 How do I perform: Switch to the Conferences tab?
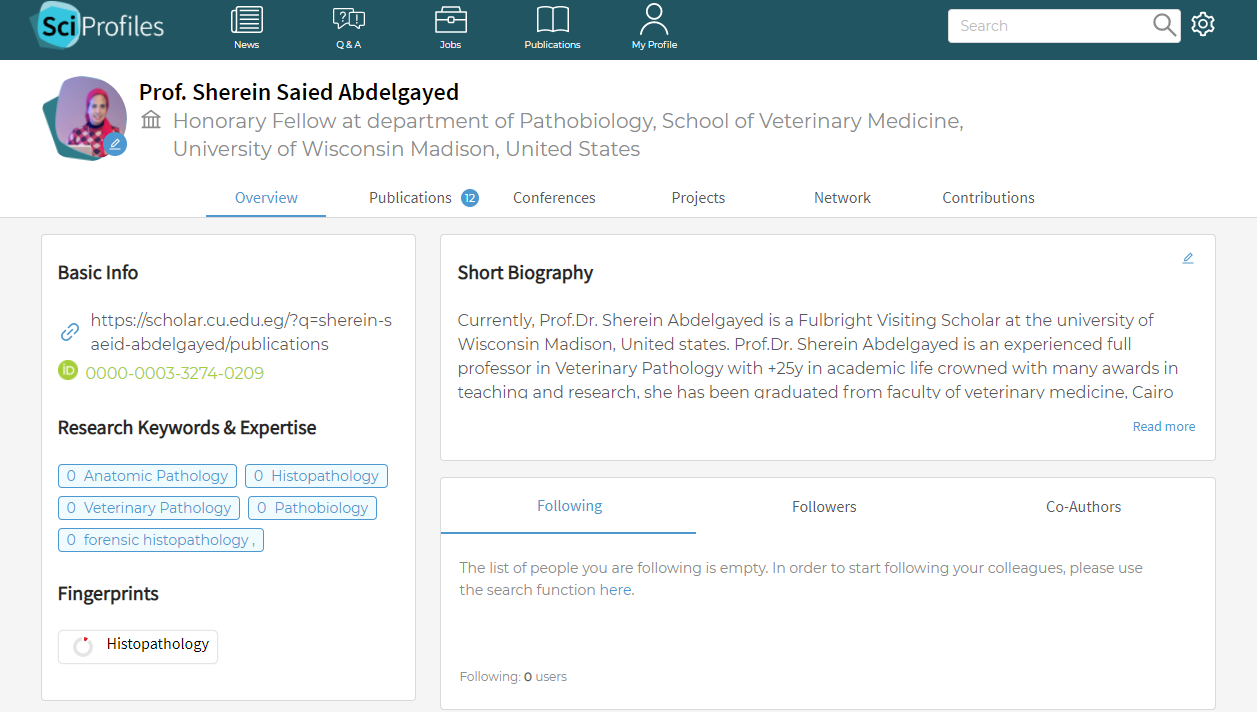click(554, 198)
